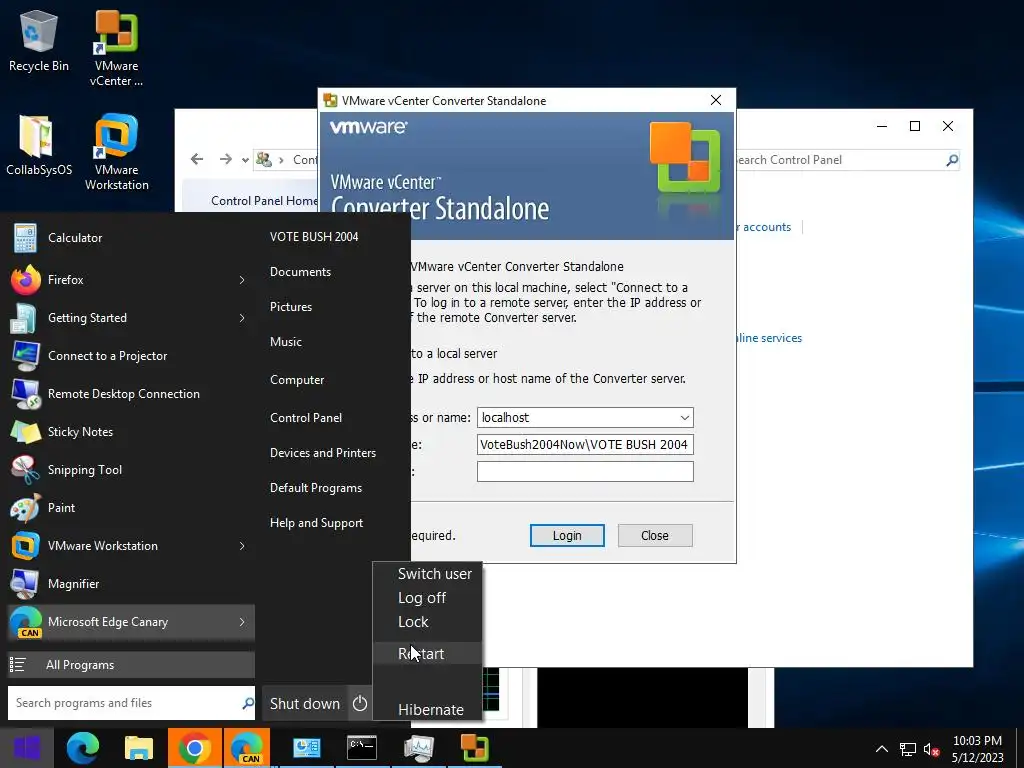Open Pictures from Start menu
The height and width of the screenshot is (768, 1024).
pyautogui.click(x=291, y=306)
